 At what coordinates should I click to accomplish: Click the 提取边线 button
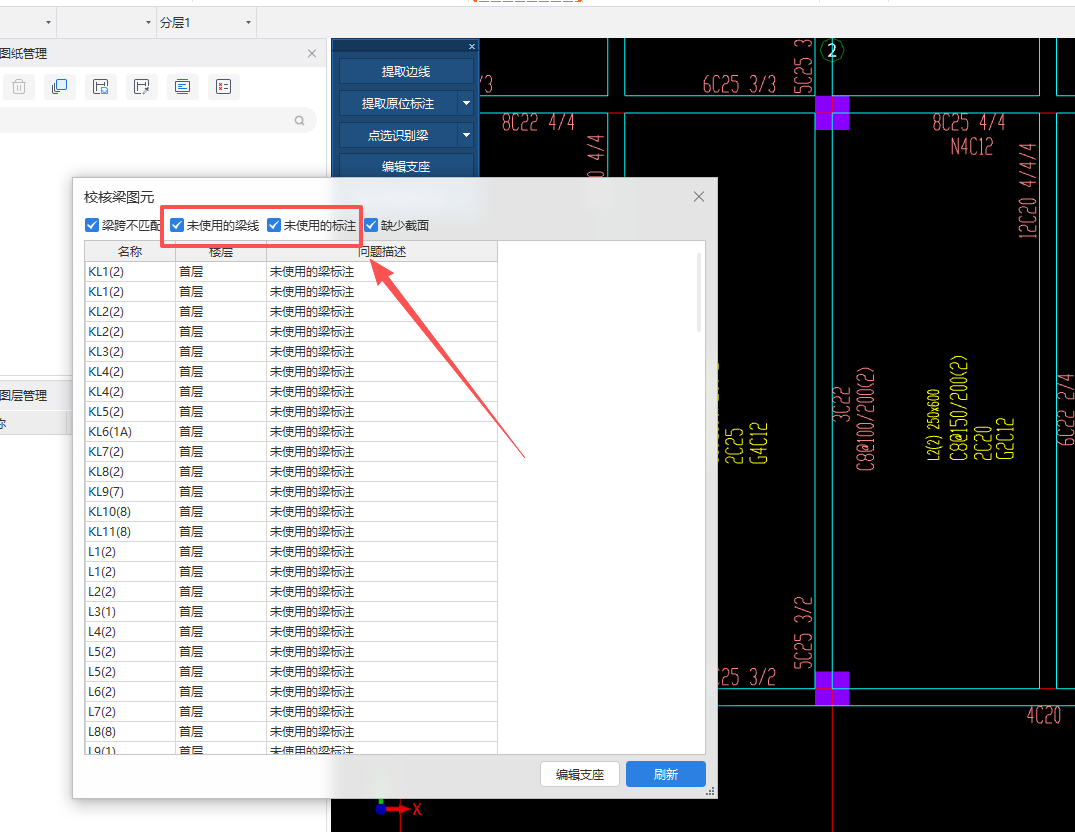(x=405, y=71)
